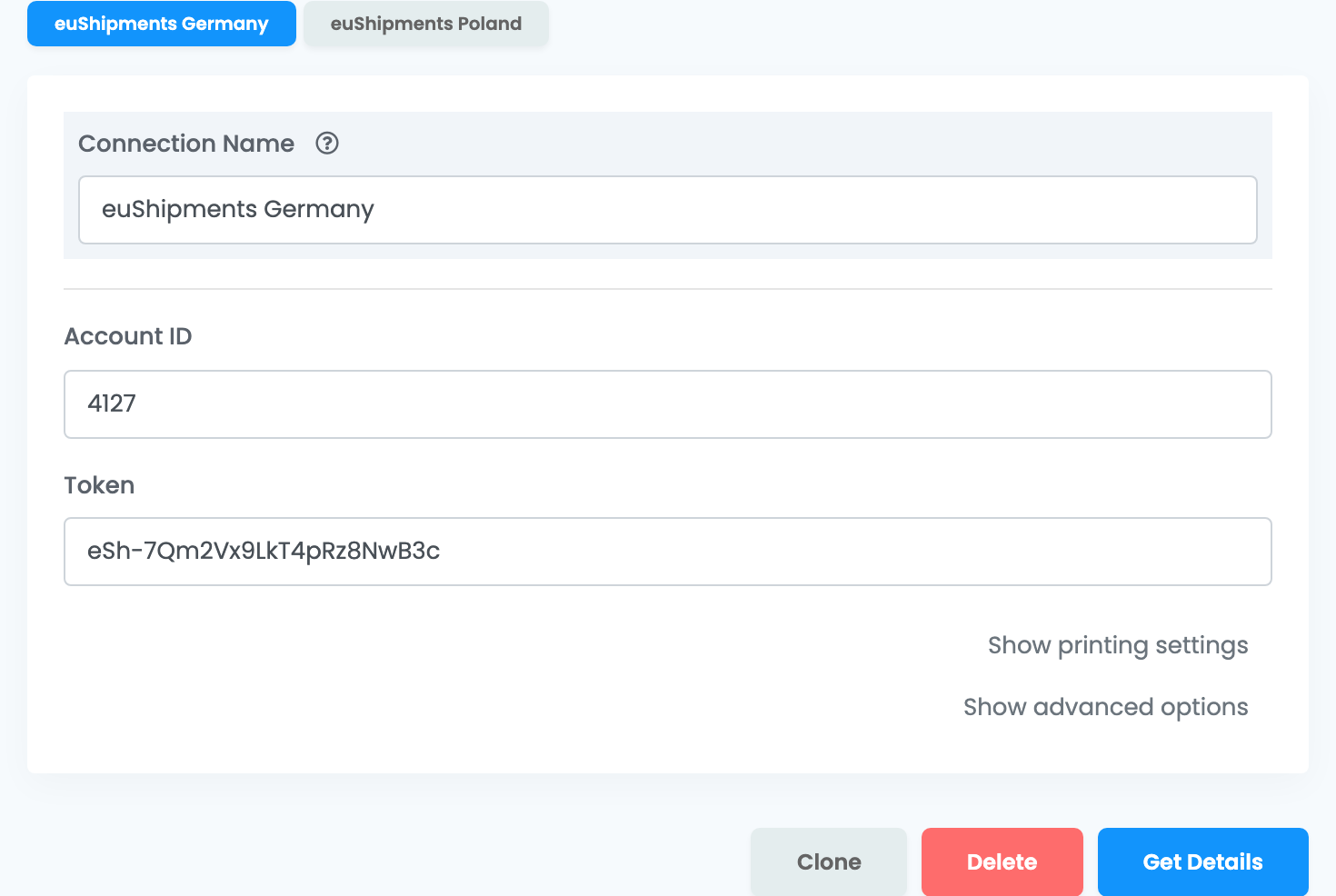Clone this connection

point(829,861)
